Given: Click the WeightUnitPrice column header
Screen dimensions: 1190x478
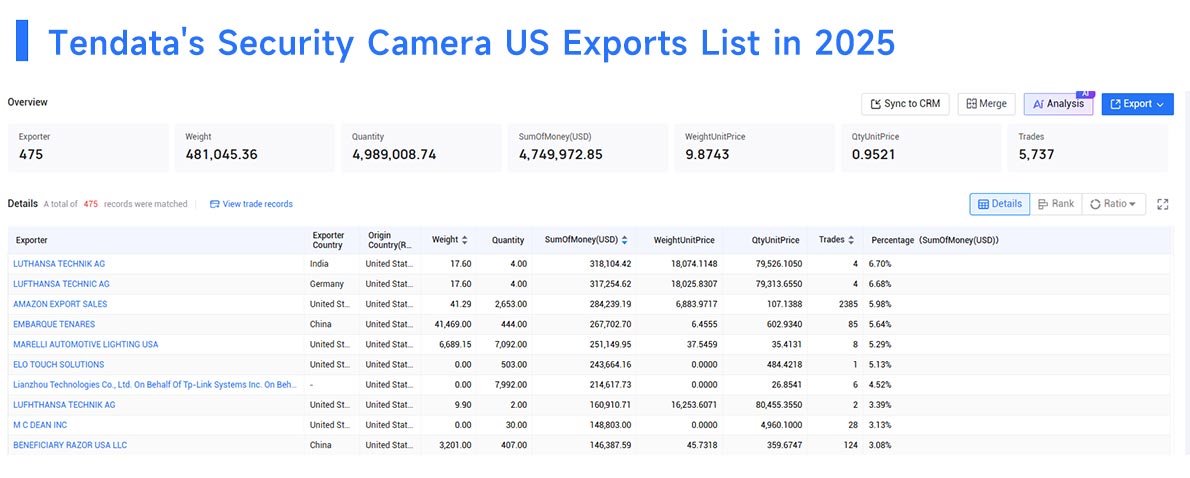Looking at the screenshot, I should click(x=684, y=240).
